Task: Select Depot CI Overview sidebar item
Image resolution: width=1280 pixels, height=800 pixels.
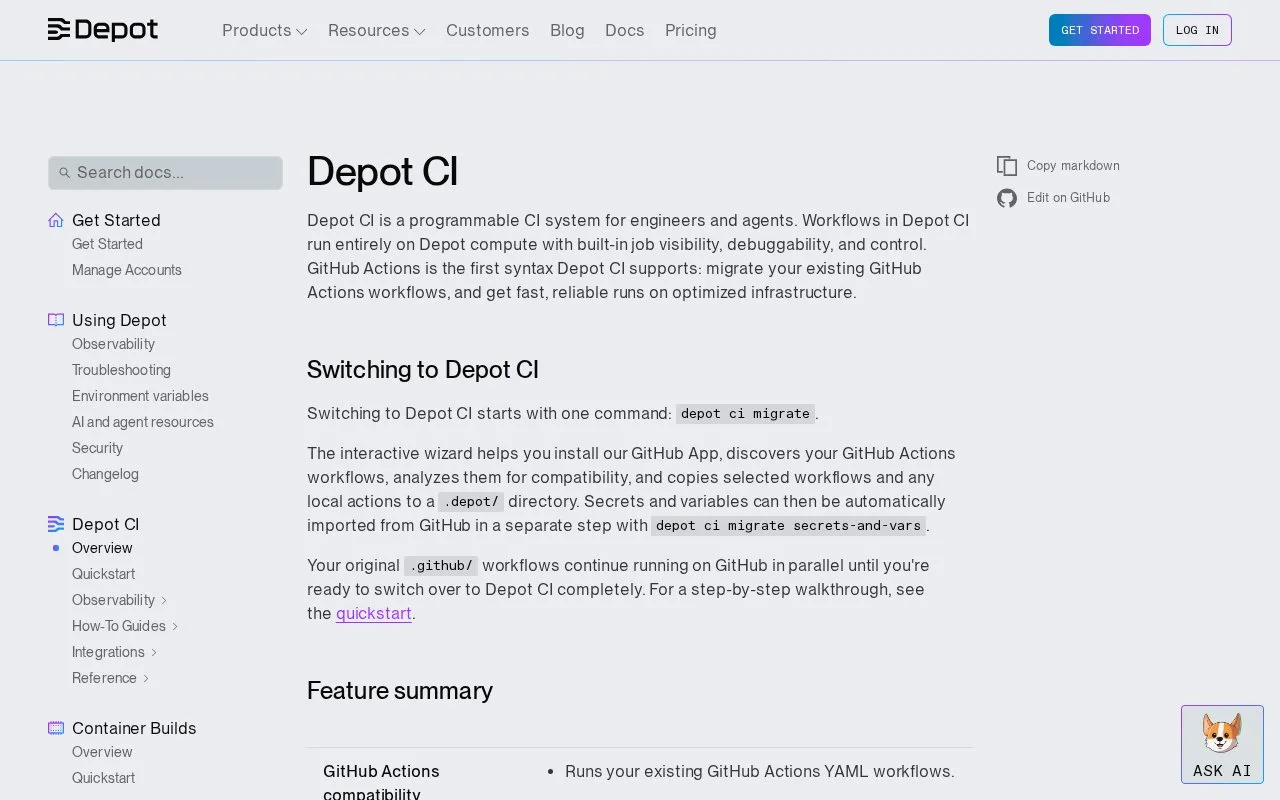Action: point(102,548)
